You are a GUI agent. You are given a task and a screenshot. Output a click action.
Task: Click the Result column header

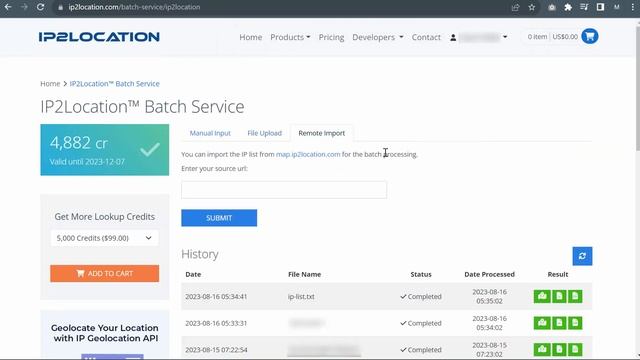pyautogui.click(x=558, y=274)
